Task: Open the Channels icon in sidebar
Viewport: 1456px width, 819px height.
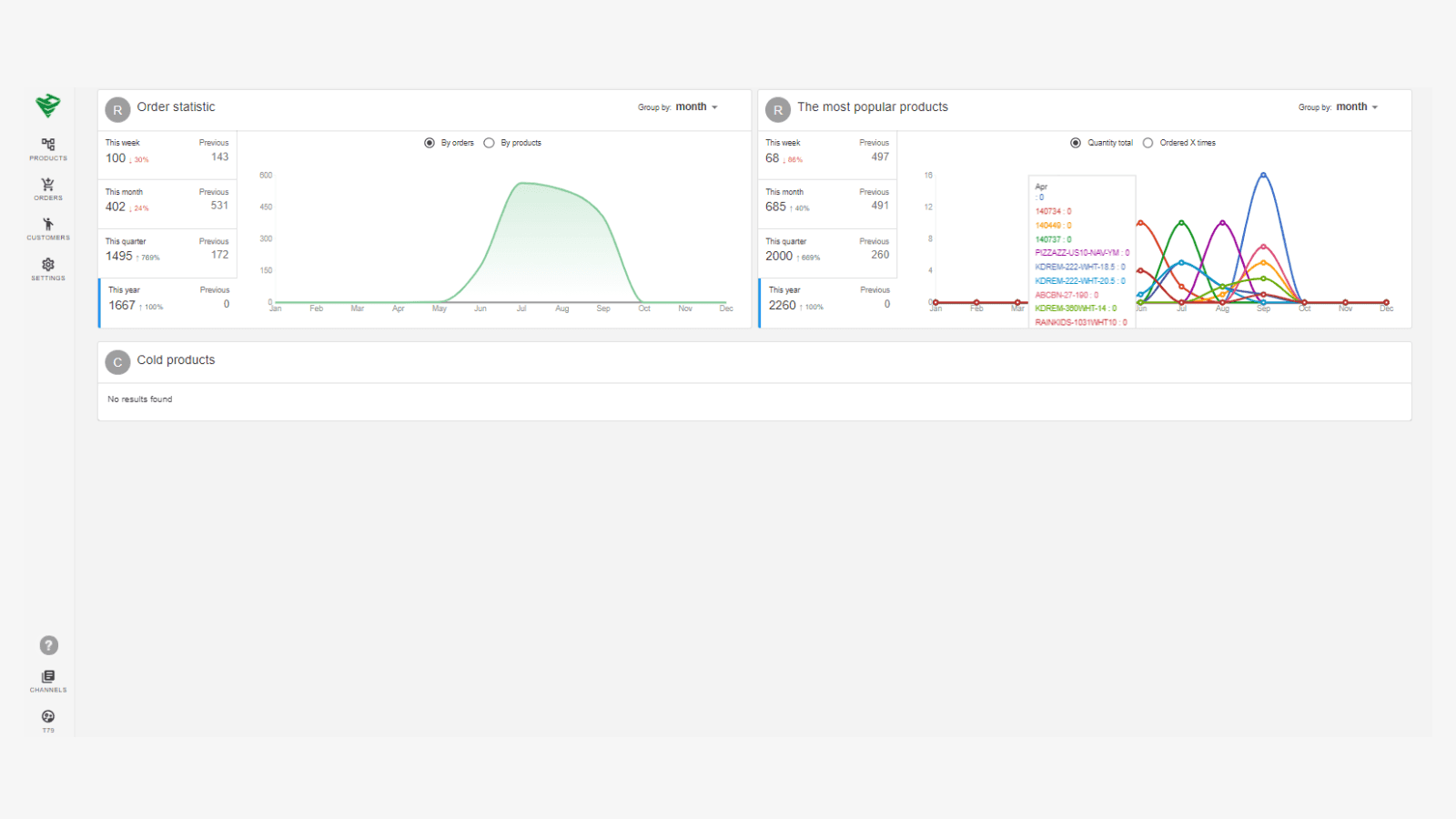Action: click(48, 677)
